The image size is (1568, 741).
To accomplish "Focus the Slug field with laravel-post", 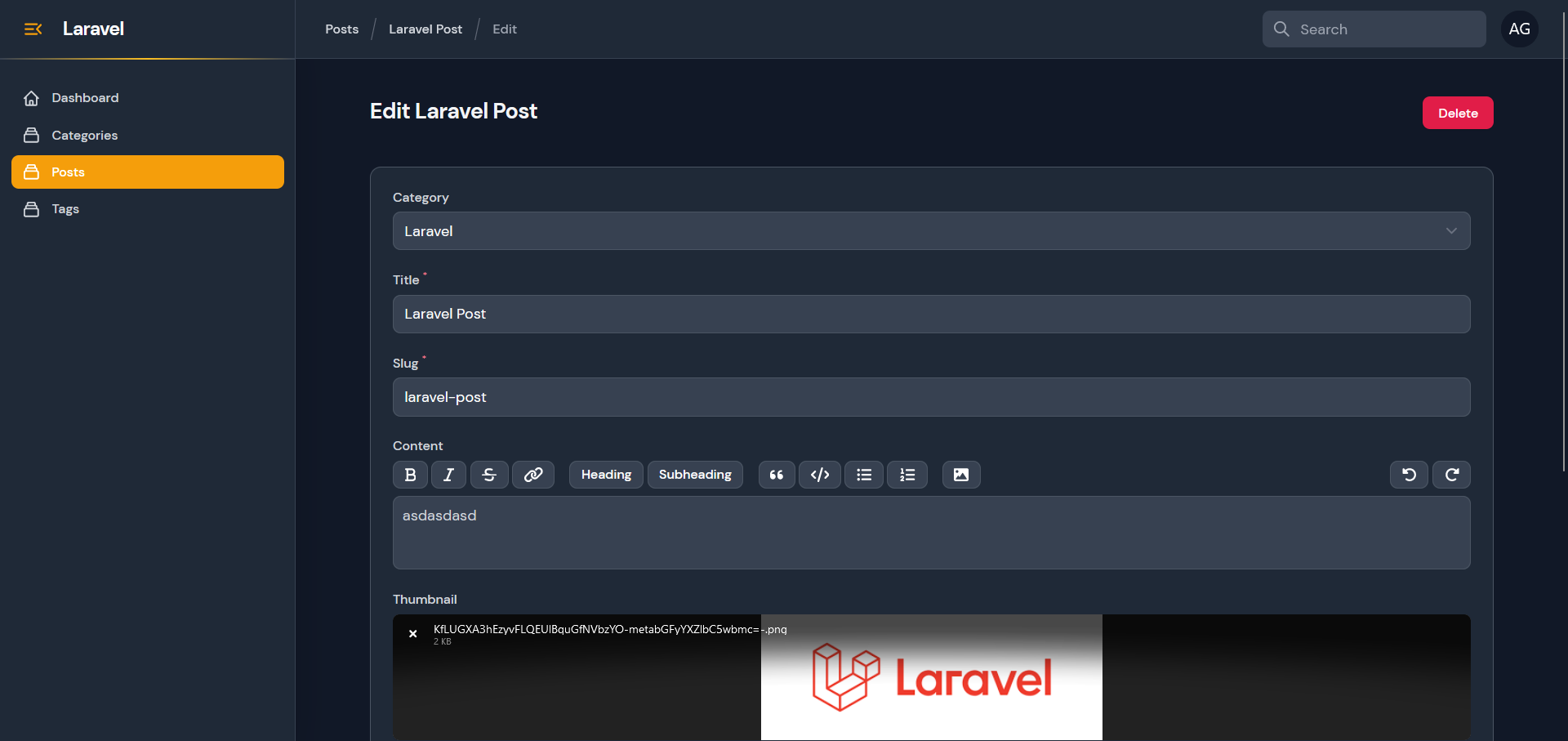I will coord(932,397).
